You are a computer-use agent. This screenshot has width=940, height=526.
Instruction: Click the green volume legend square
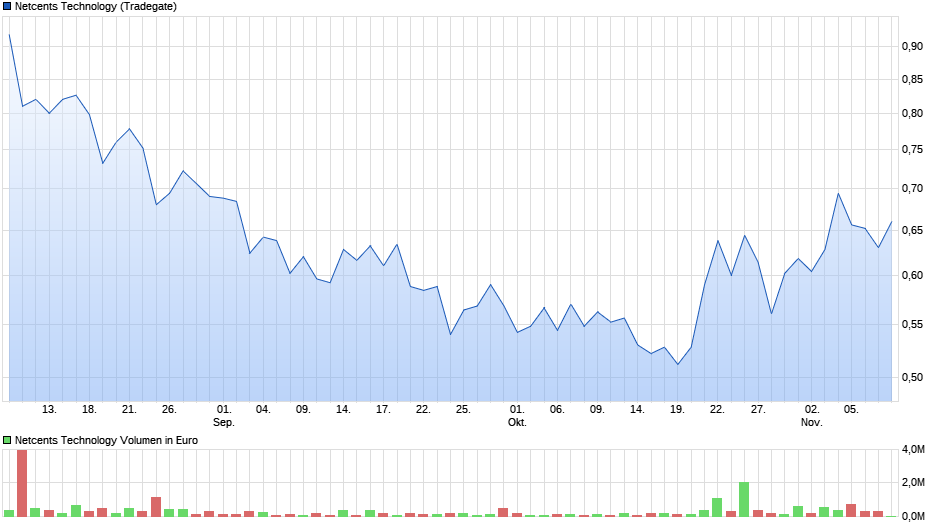point(7,440)
